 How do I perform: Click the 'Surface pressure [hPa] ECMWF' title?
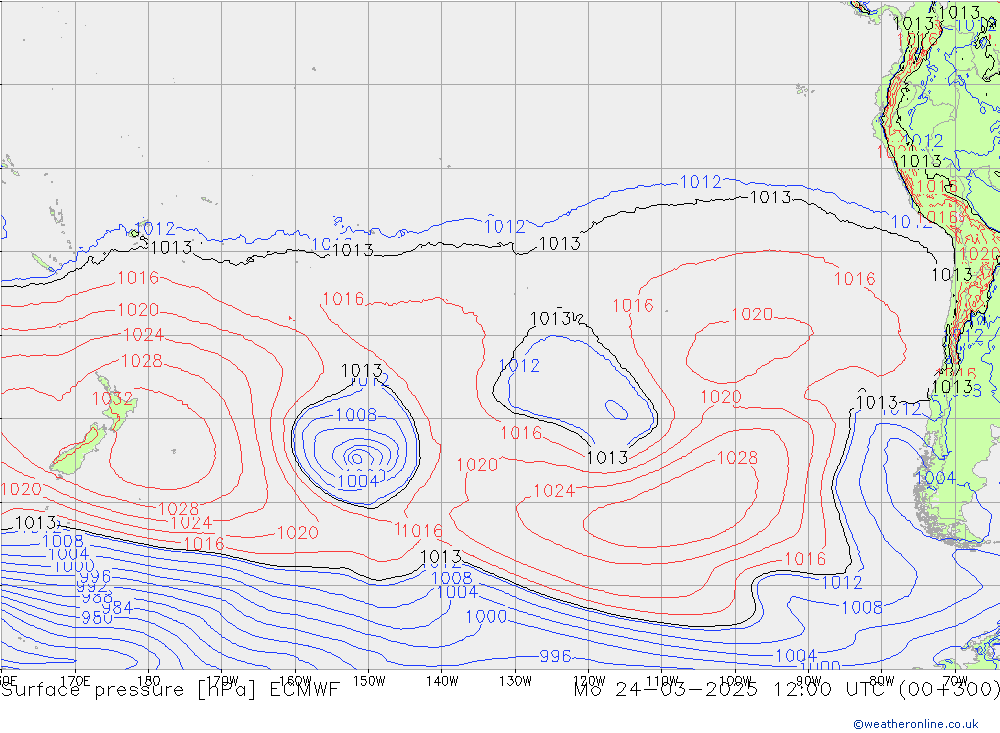pyautogui.click(x=170, y=690)
